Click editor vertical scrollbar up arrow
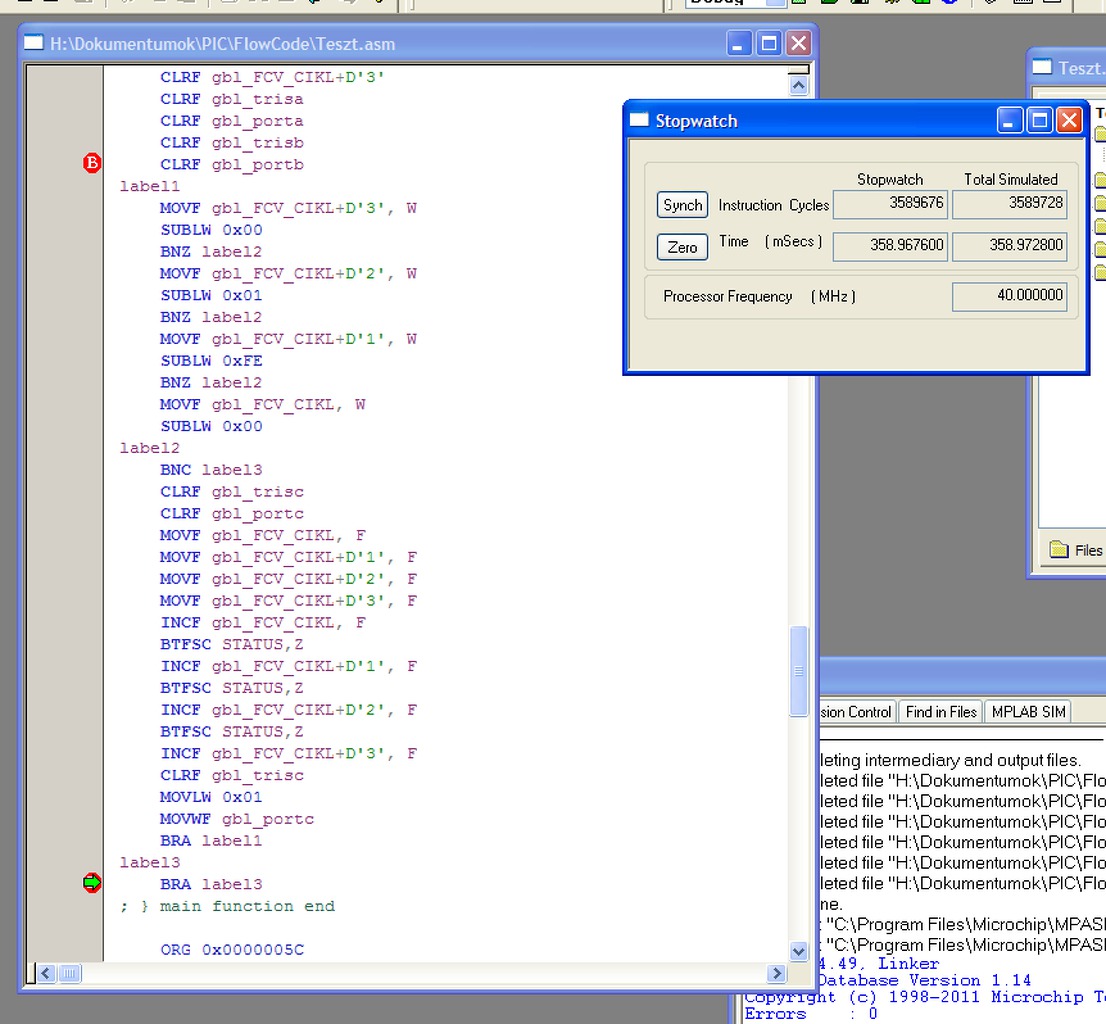Viewport: 1106px width, 1024px height. click(798, 86)
